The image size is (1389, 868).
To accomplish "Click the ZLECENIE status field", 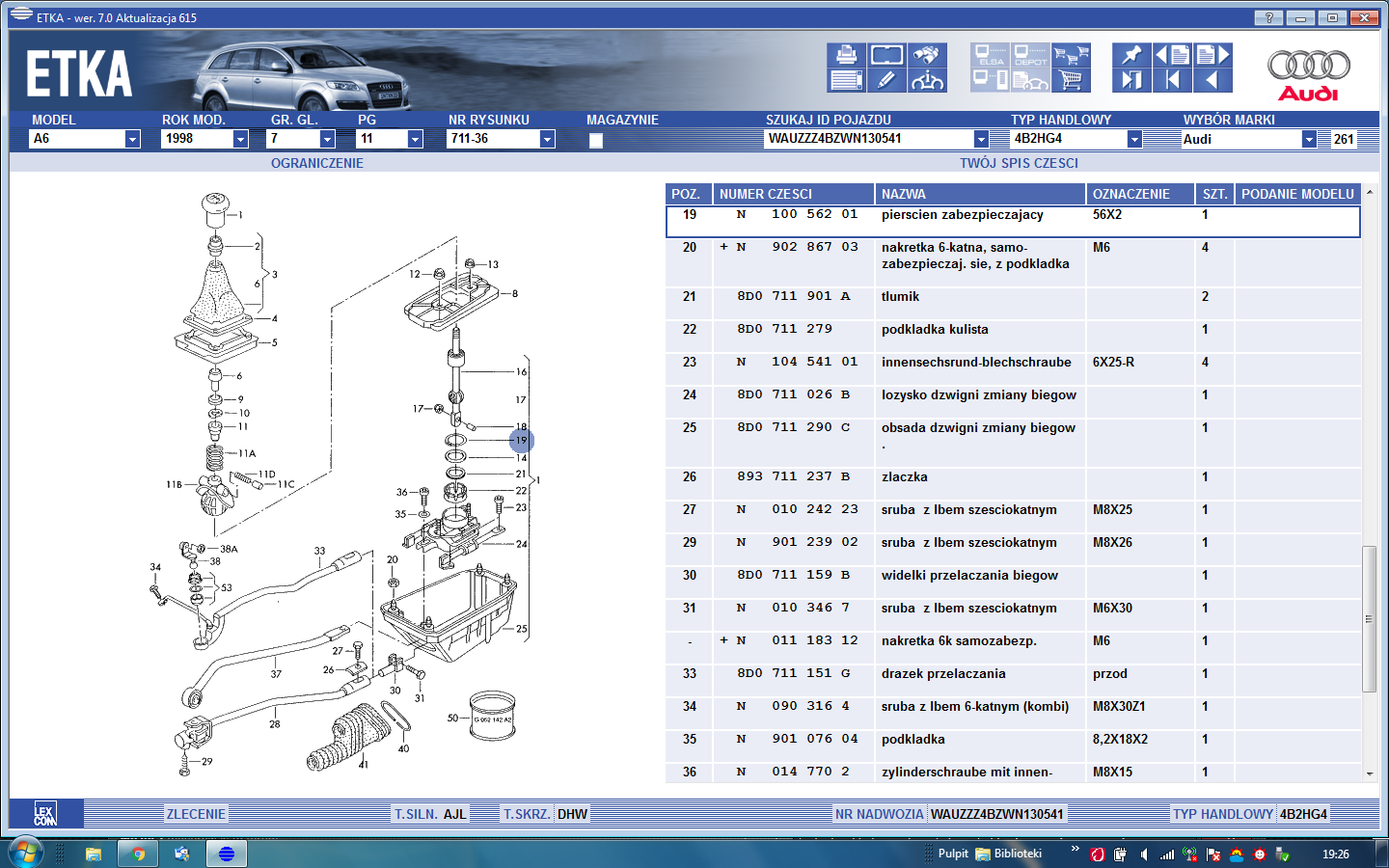I will pos(196,814).
